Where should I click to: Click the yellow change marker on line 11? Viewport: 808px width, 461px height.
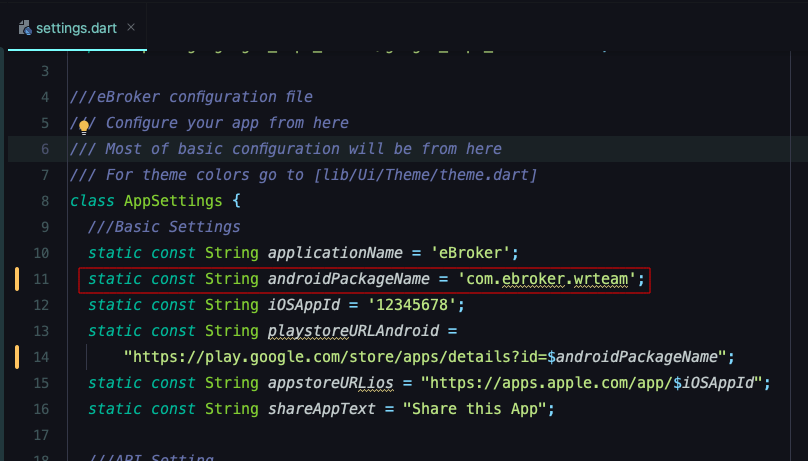(17, 279)
